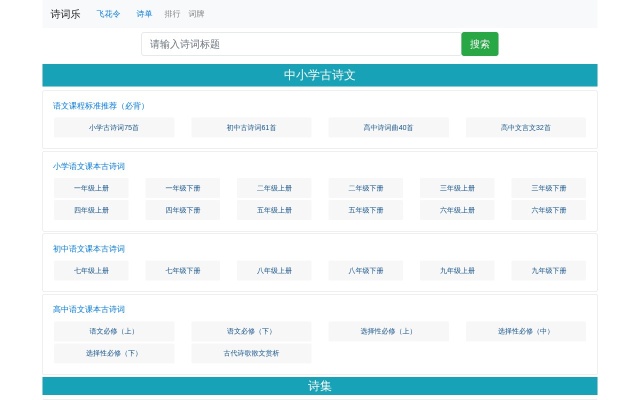
Task: Open 小学古诗词75首 collection
Action: pyautogui.click(x=114, y=128)
